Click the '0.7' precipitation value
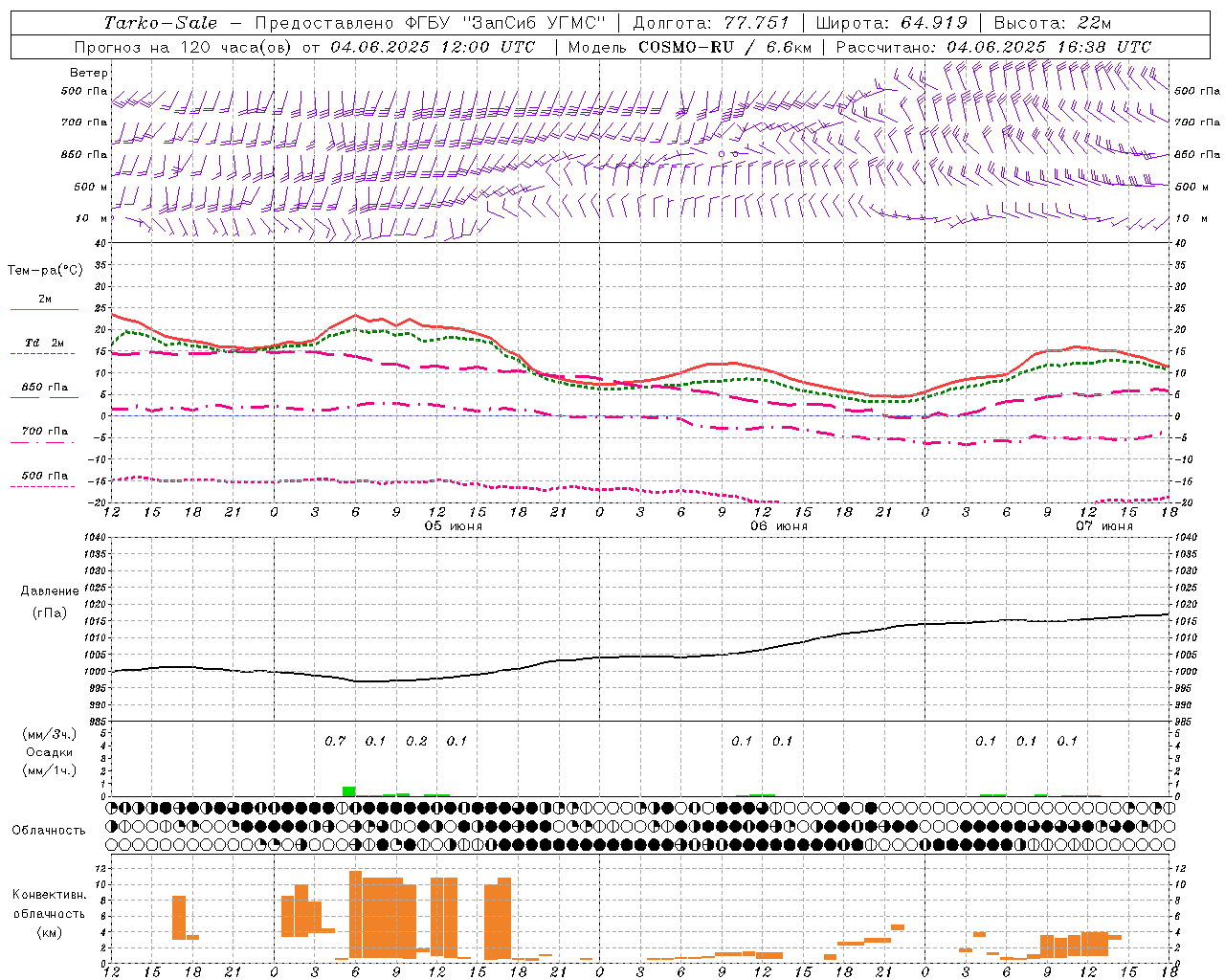Viewport: 1225px width, 980px height. click(335, 742)
